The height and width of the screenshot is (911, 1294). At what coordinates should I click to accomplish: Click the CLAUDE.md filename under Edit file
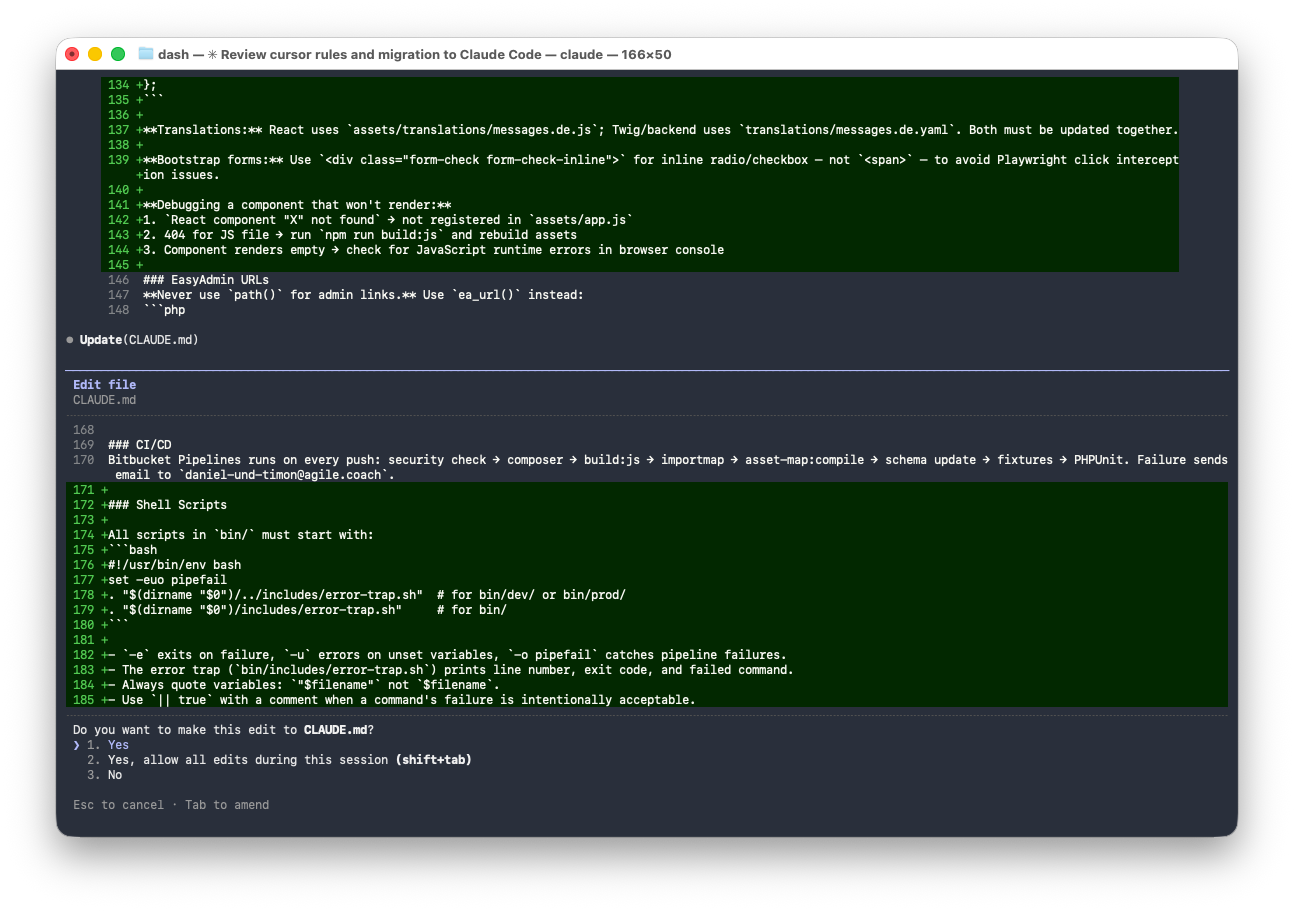(x=104, y=400)
